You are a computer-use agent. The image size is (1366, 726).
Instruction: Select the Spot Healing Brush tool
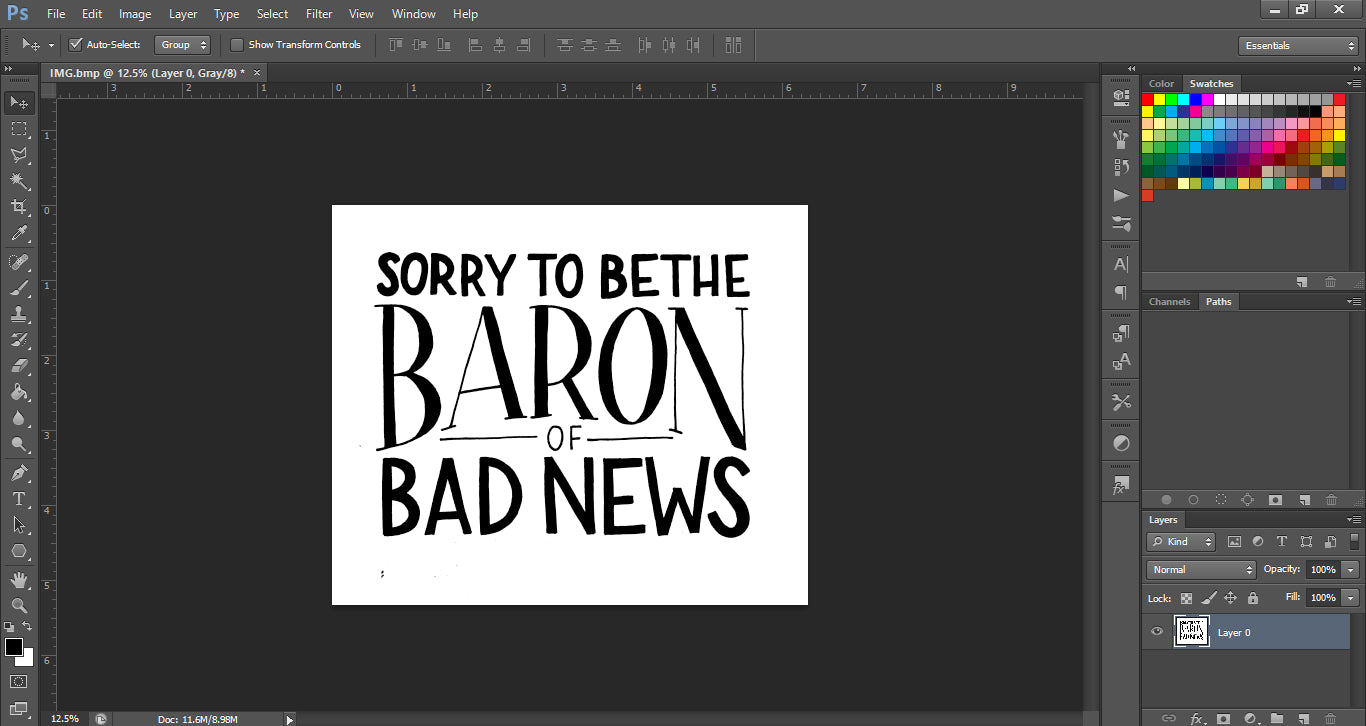tap(19, 262)
